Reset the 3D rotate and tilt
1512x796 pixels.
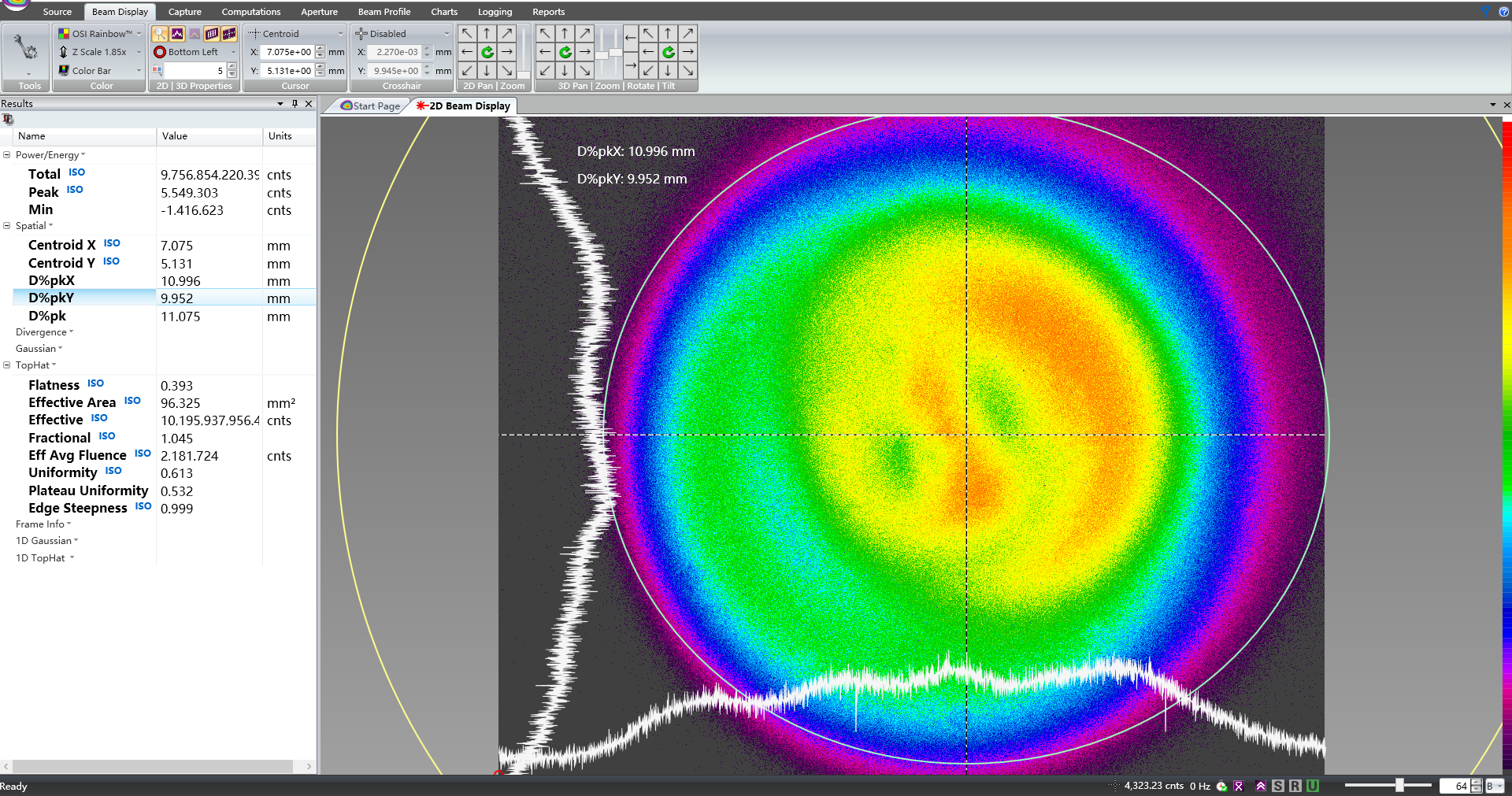(x=668, y=52)
